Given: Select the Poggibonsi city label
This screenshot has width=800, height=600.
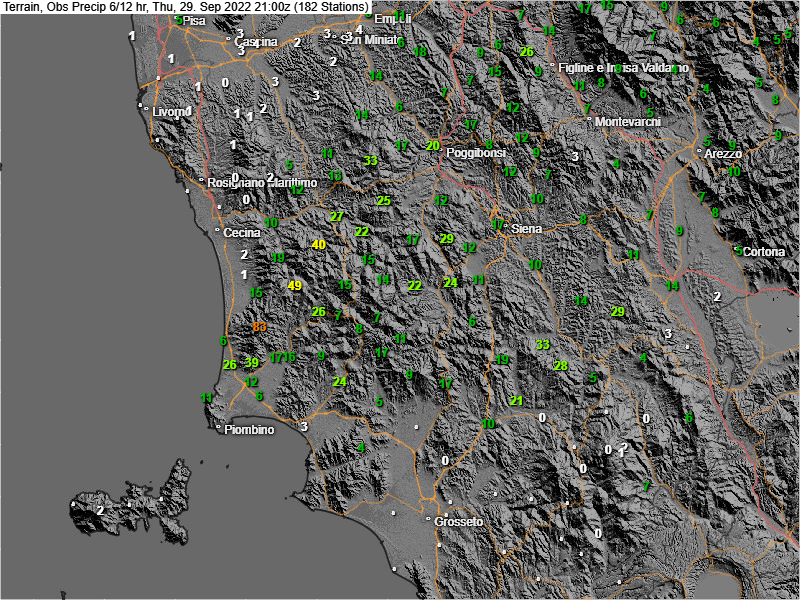Looking at the screenshot, I should (475, 153).
